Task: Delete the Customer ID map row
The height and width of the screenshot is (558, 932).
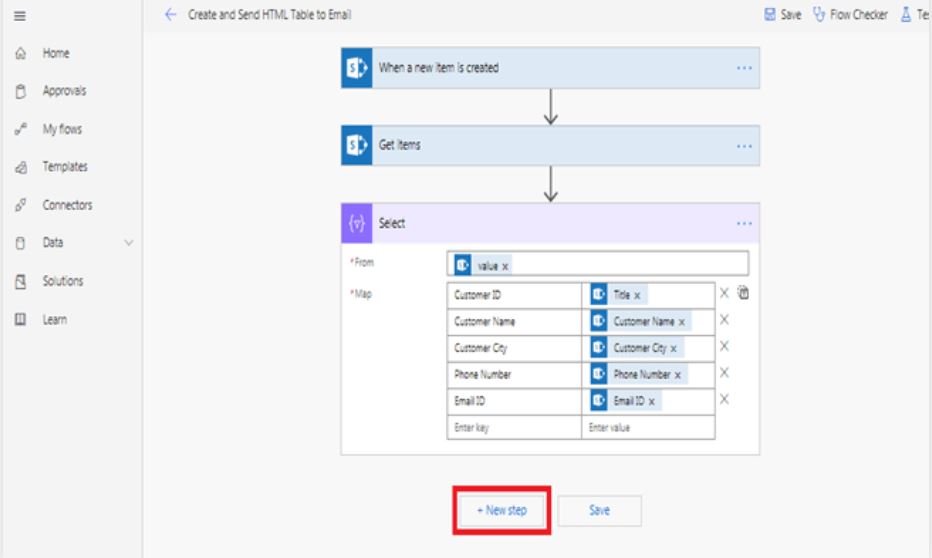Action: tap(724, 293)
